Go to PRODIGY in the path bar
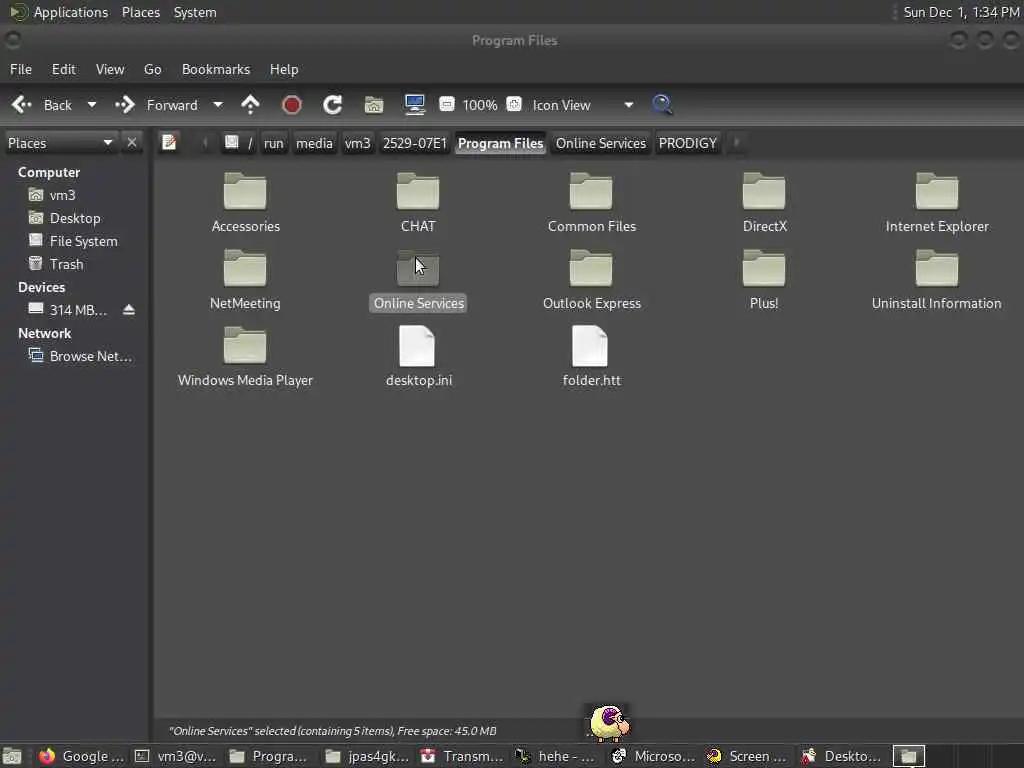The width and height of the screenshot is (1024, 768). pyautogui.click(x=687, y=143)
